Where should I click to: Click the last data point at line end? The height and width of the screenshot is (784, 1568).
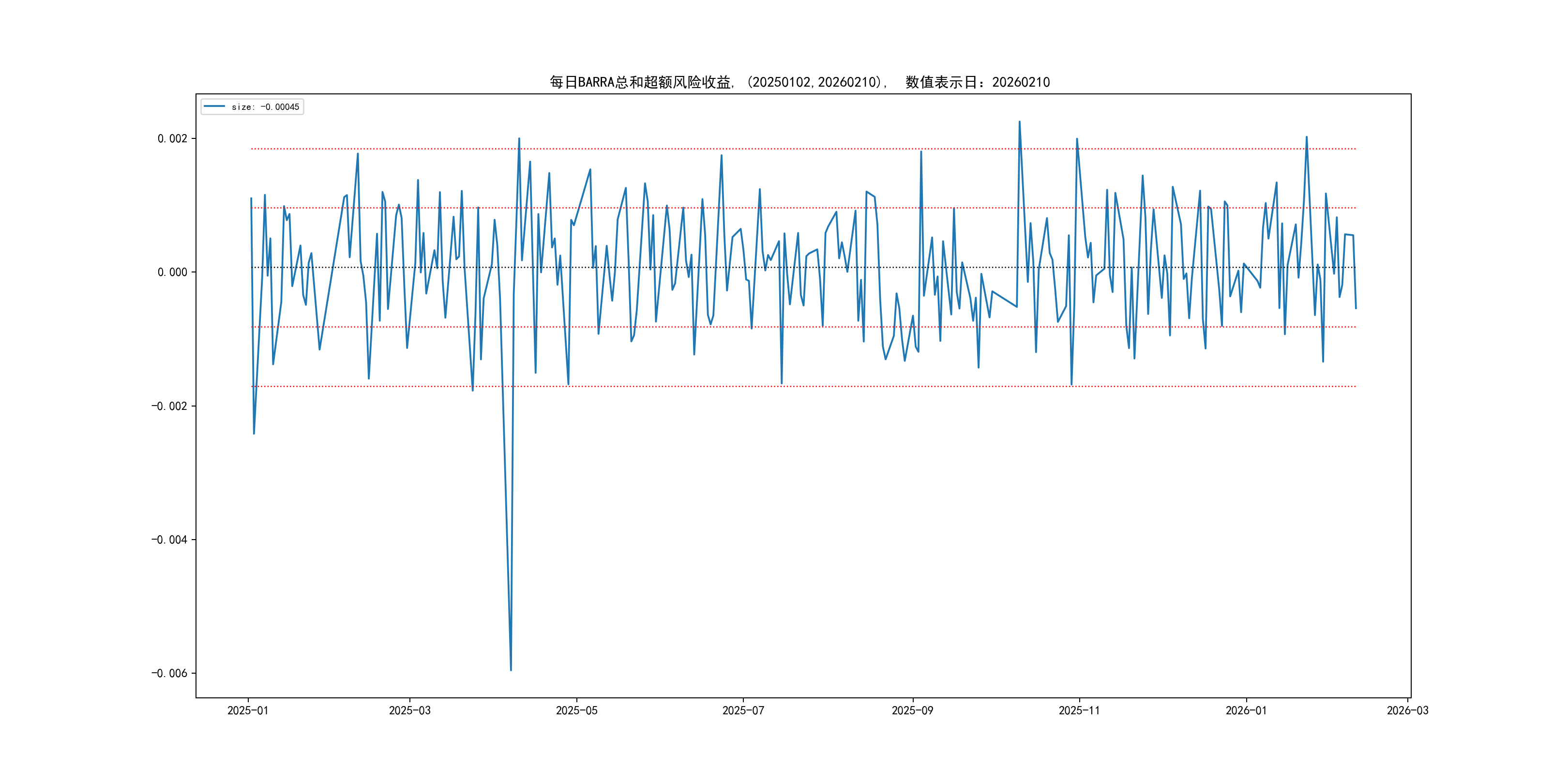point(1356,308)
